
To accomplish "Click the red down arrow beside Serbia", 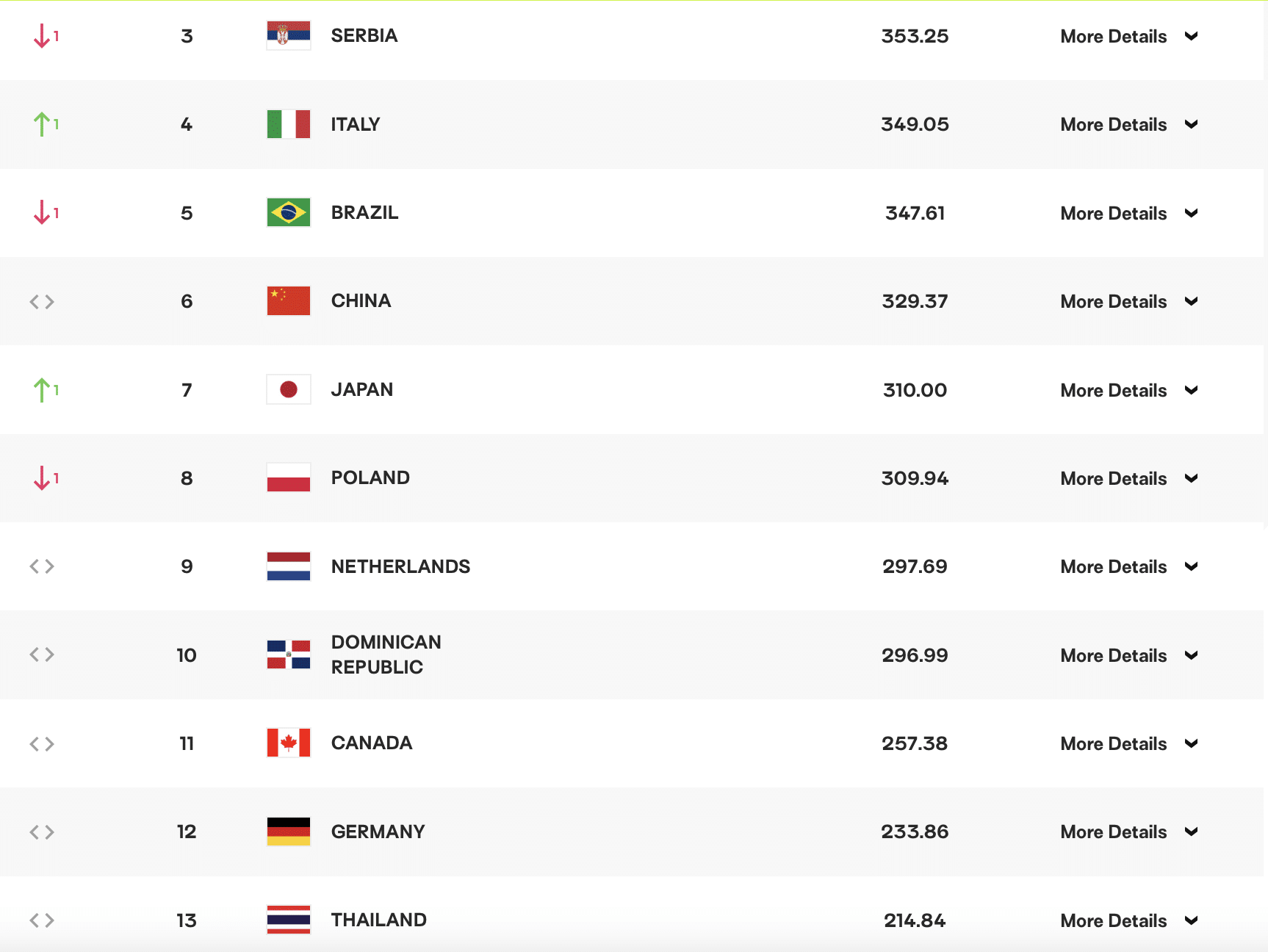I will (43, 35).
